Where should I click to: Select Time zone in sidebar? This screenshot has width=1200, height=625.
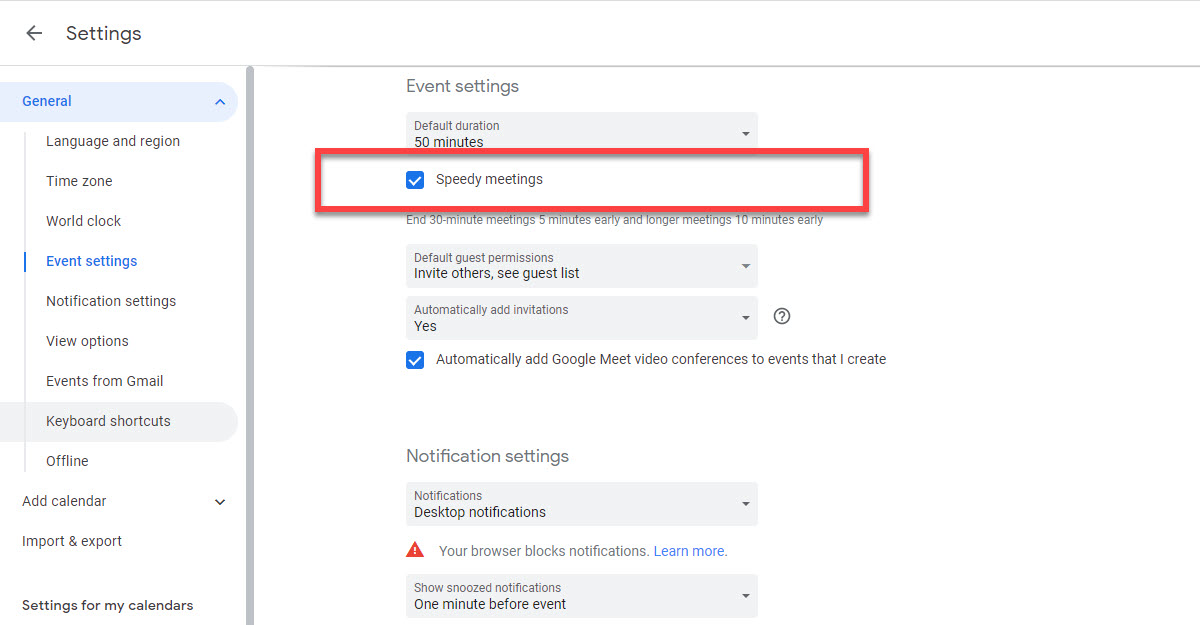(x=79, y=181)
